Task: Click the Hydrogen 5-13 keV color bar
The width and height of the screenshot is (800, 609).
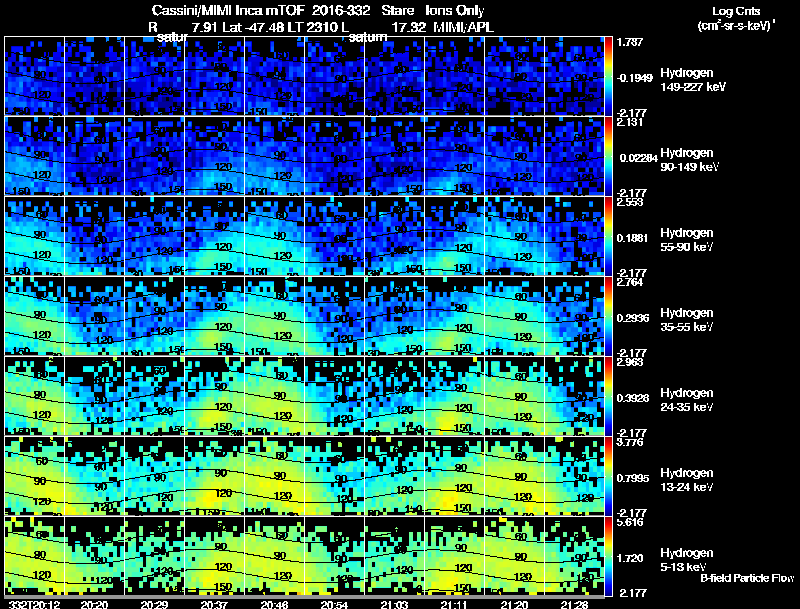Action: [x=608, y=556]
